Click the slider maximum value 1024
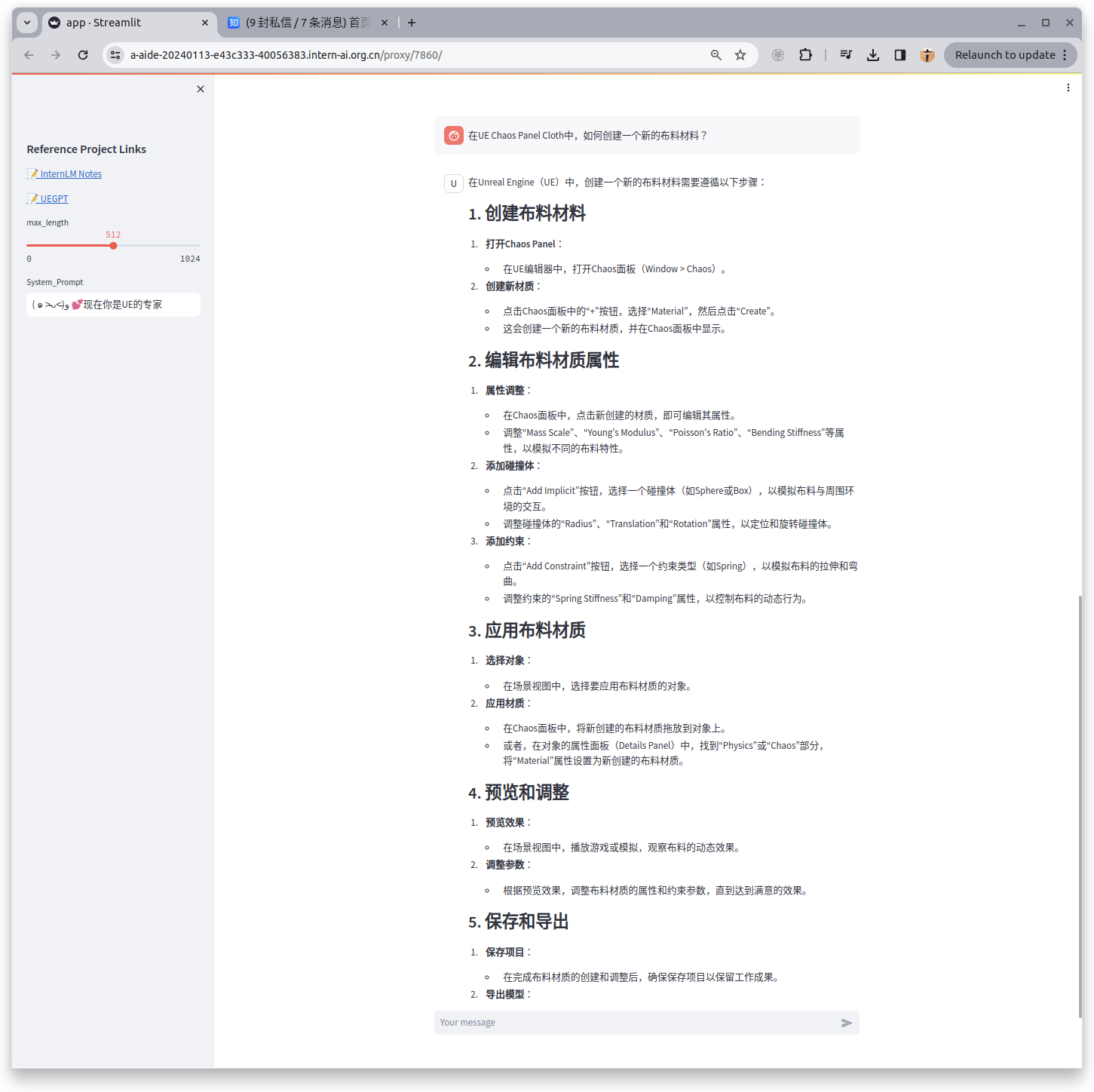 pyautogui.click(x=190, y=259)
